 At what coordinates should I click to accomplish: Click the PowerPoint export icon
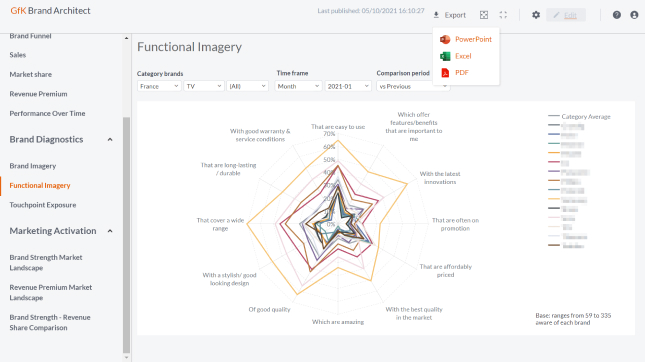(445, 39)
